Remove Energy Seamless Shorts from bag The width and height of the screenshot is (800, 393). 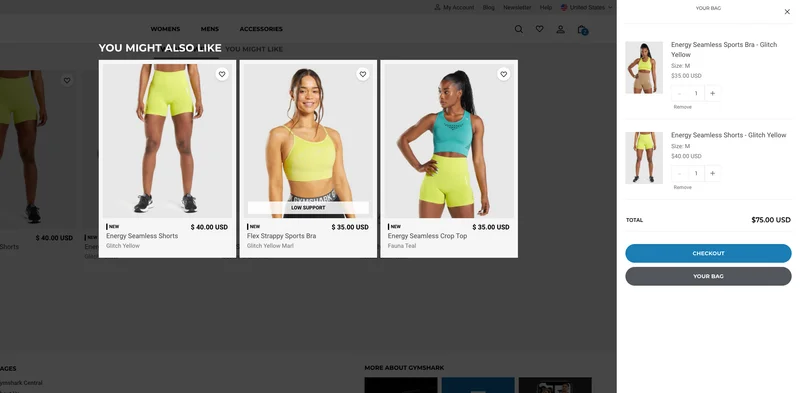[682, 187]
